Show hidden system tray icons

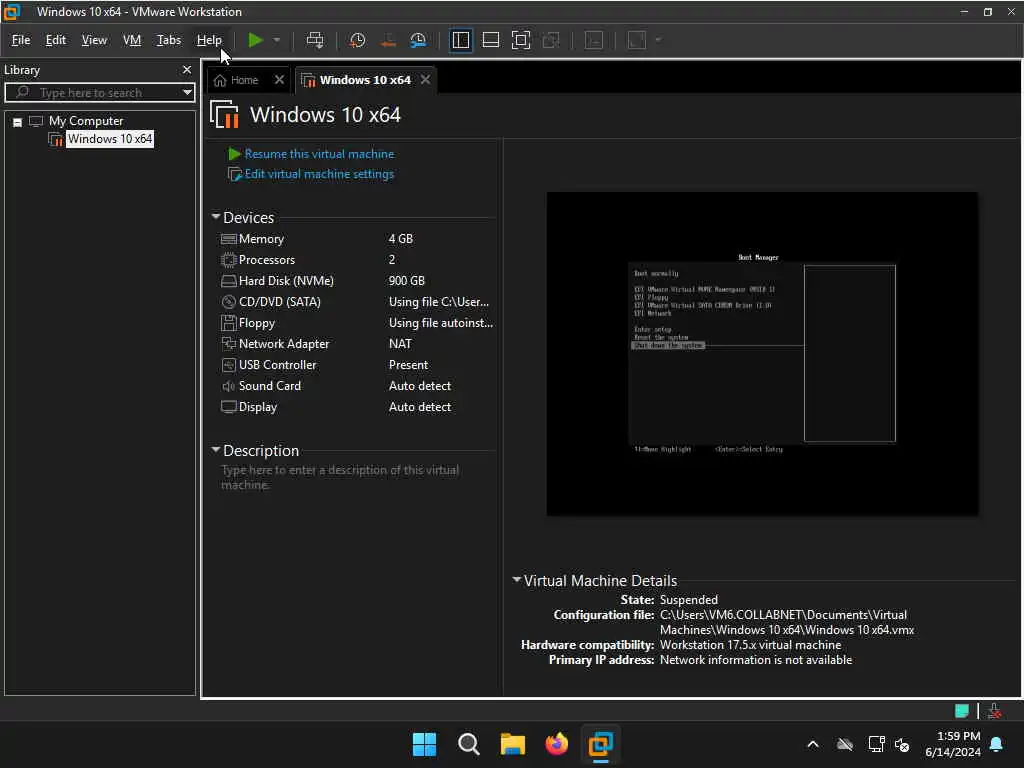click(x=813, y=744)
